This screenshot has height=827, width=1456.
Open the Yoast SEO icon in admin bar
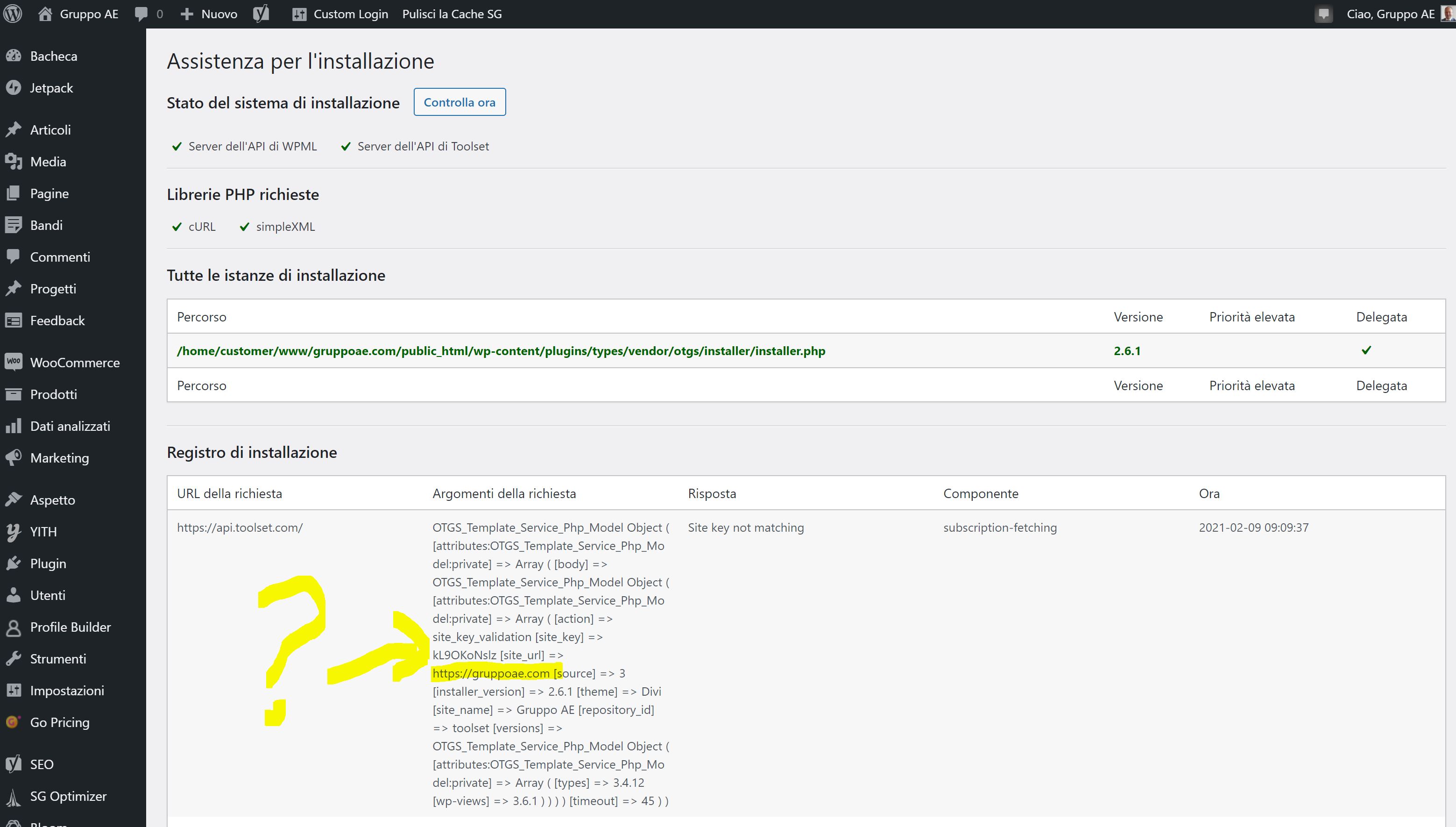(x=261, y=14)
